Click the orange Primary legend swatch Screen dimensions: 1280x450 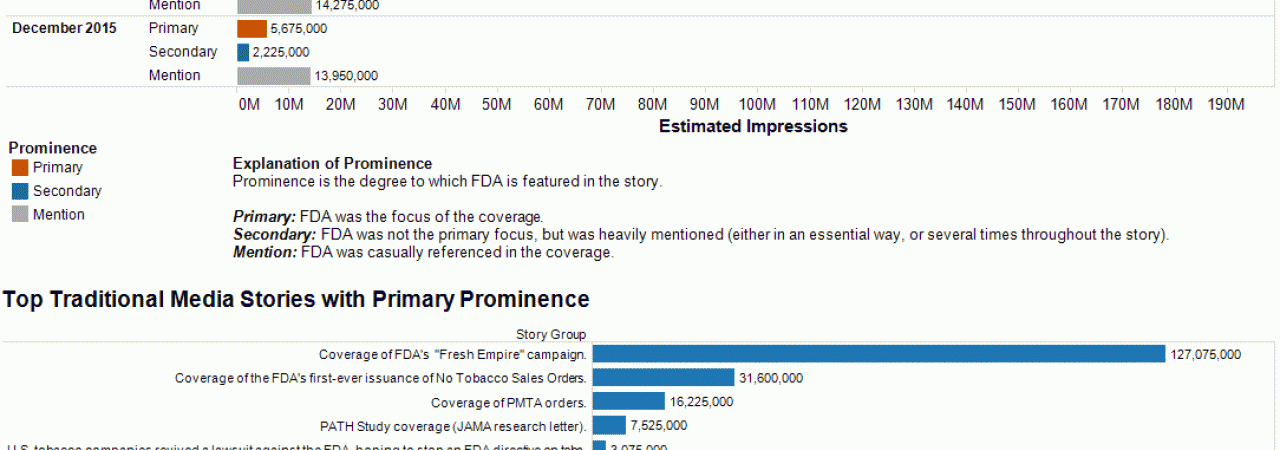[x=20, y=168]
